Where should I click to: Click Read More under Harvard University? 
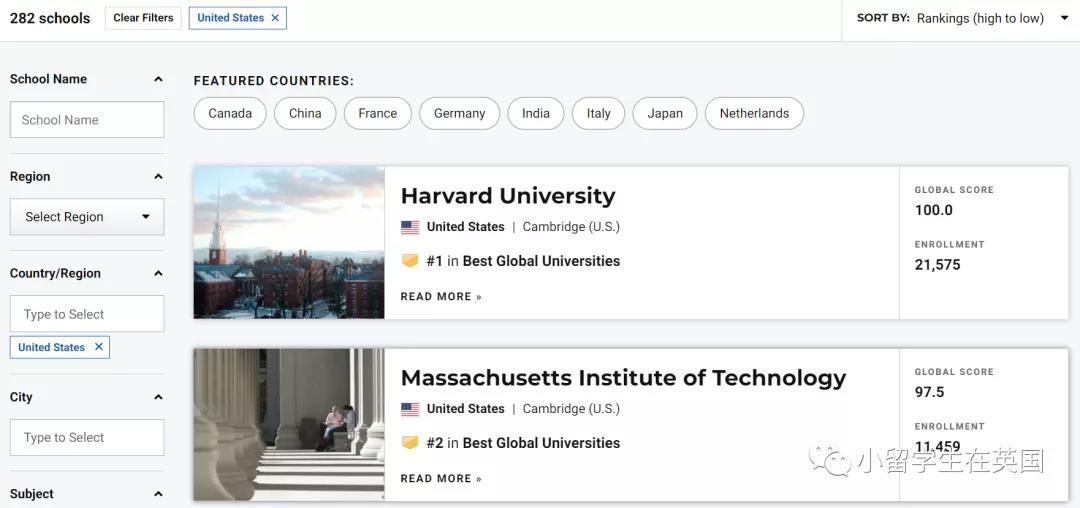coord(441,297)
